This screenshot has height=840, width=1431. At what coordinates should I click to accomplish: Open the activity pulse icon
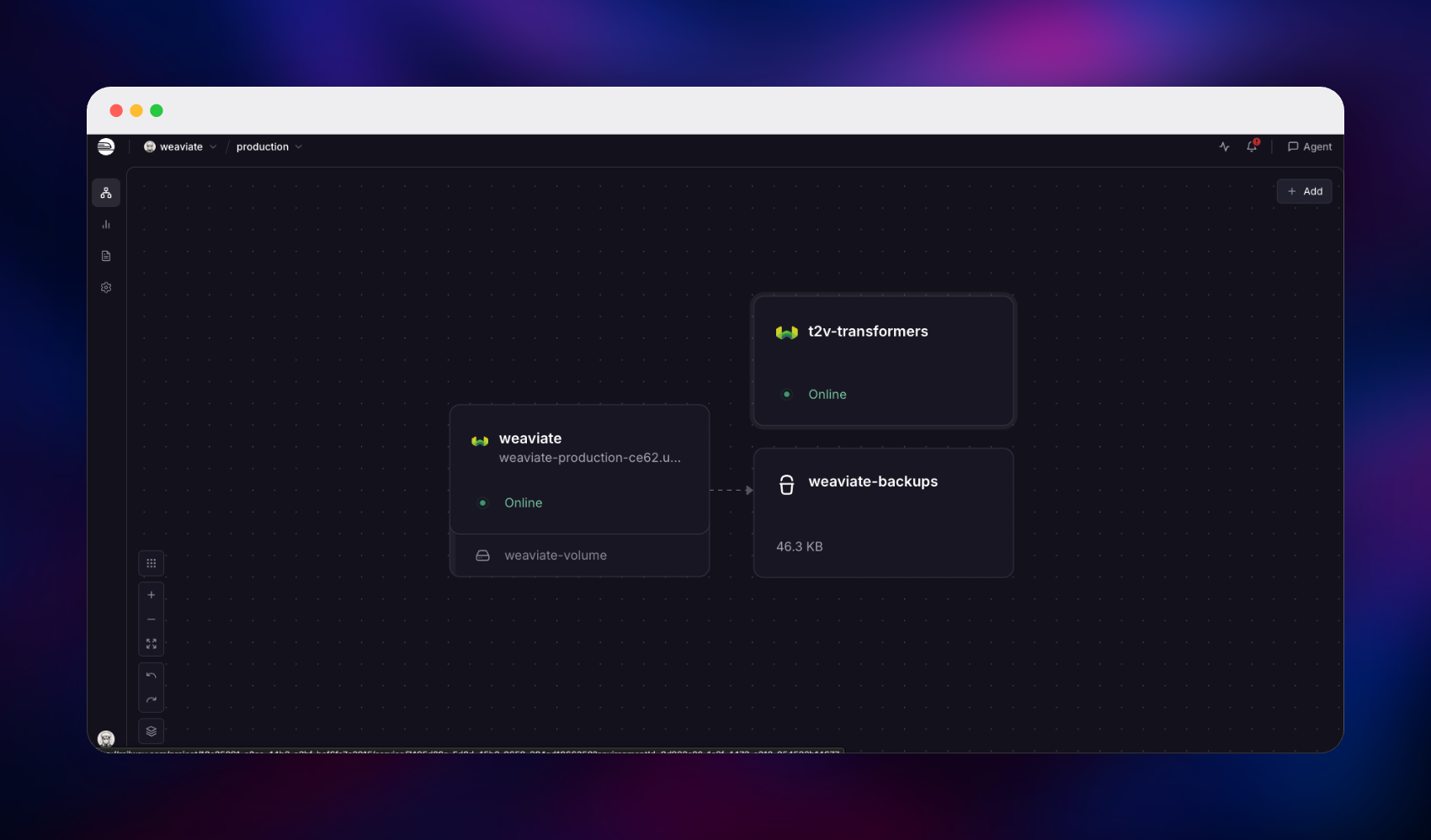(1224, 146)
